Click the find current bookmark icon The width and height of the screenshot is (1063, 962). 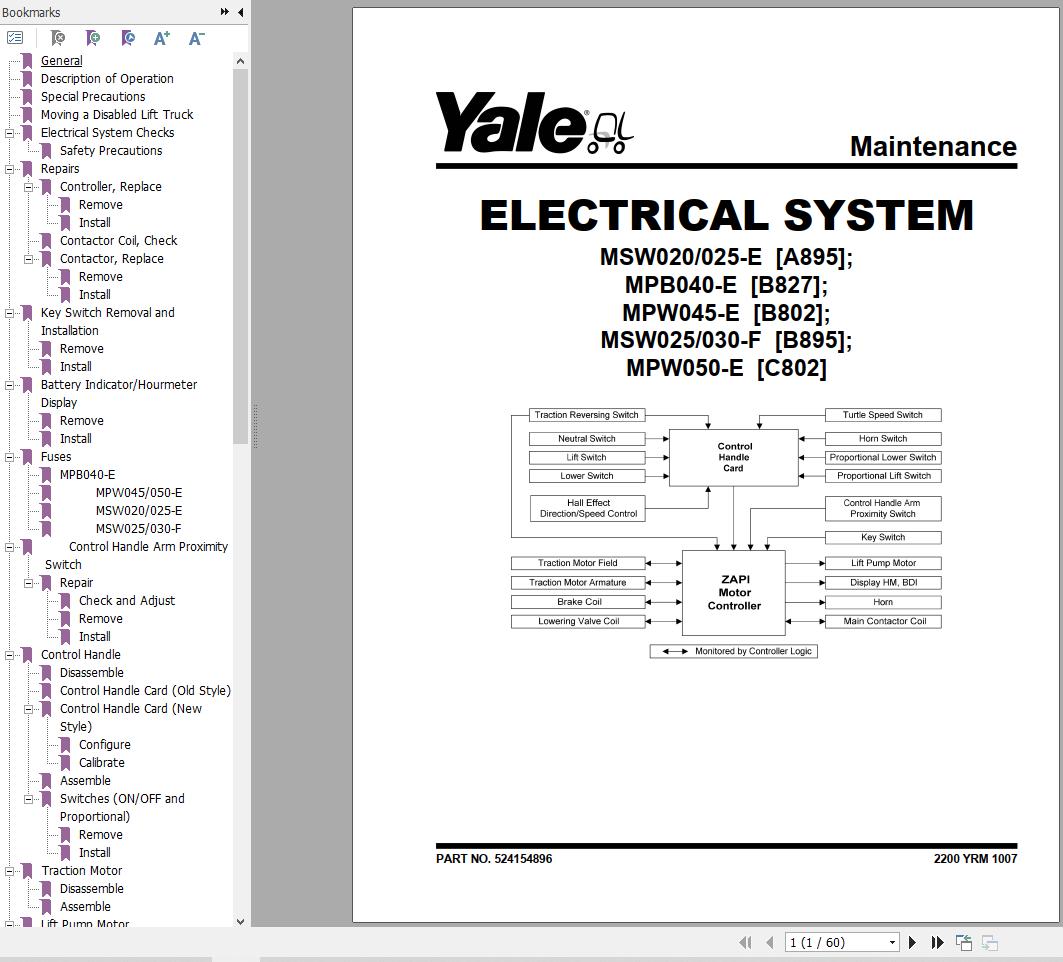click(127, 38)
